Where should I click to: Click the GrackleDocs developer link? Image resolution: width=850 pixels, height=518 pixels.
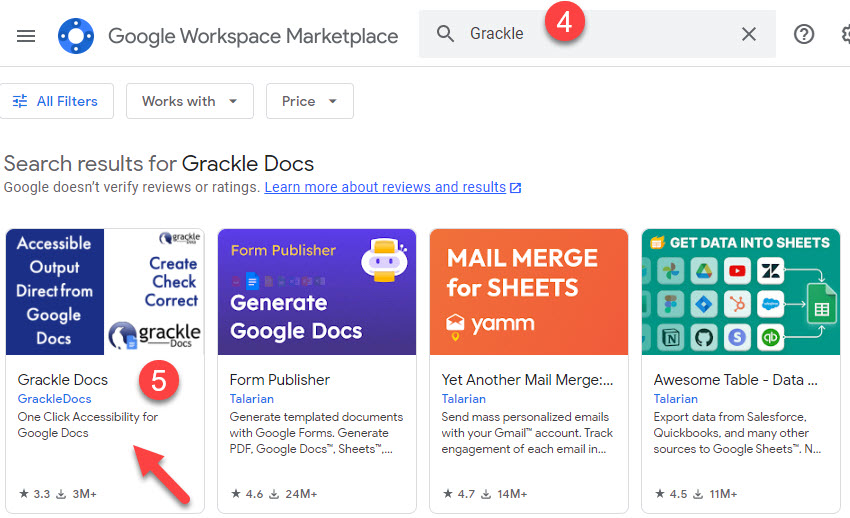[55, 399]
